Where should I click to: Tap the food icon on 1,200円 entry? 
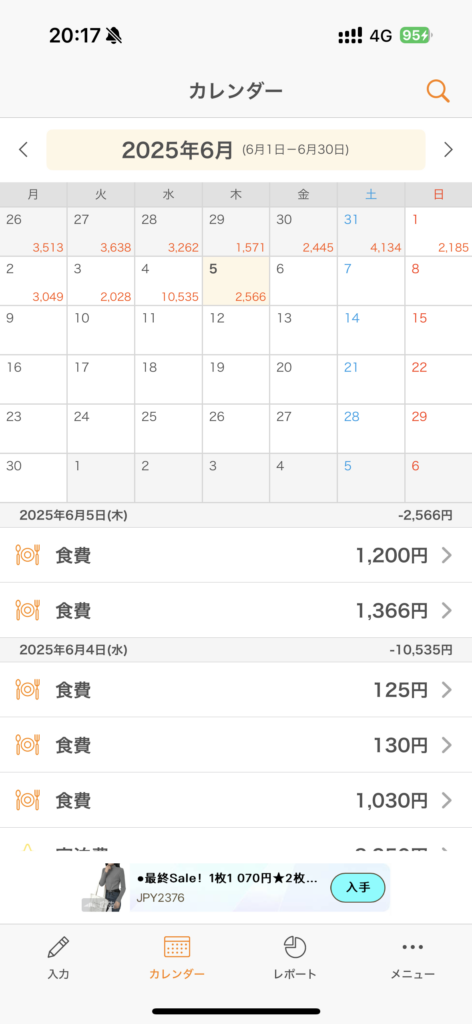point(27,555)
